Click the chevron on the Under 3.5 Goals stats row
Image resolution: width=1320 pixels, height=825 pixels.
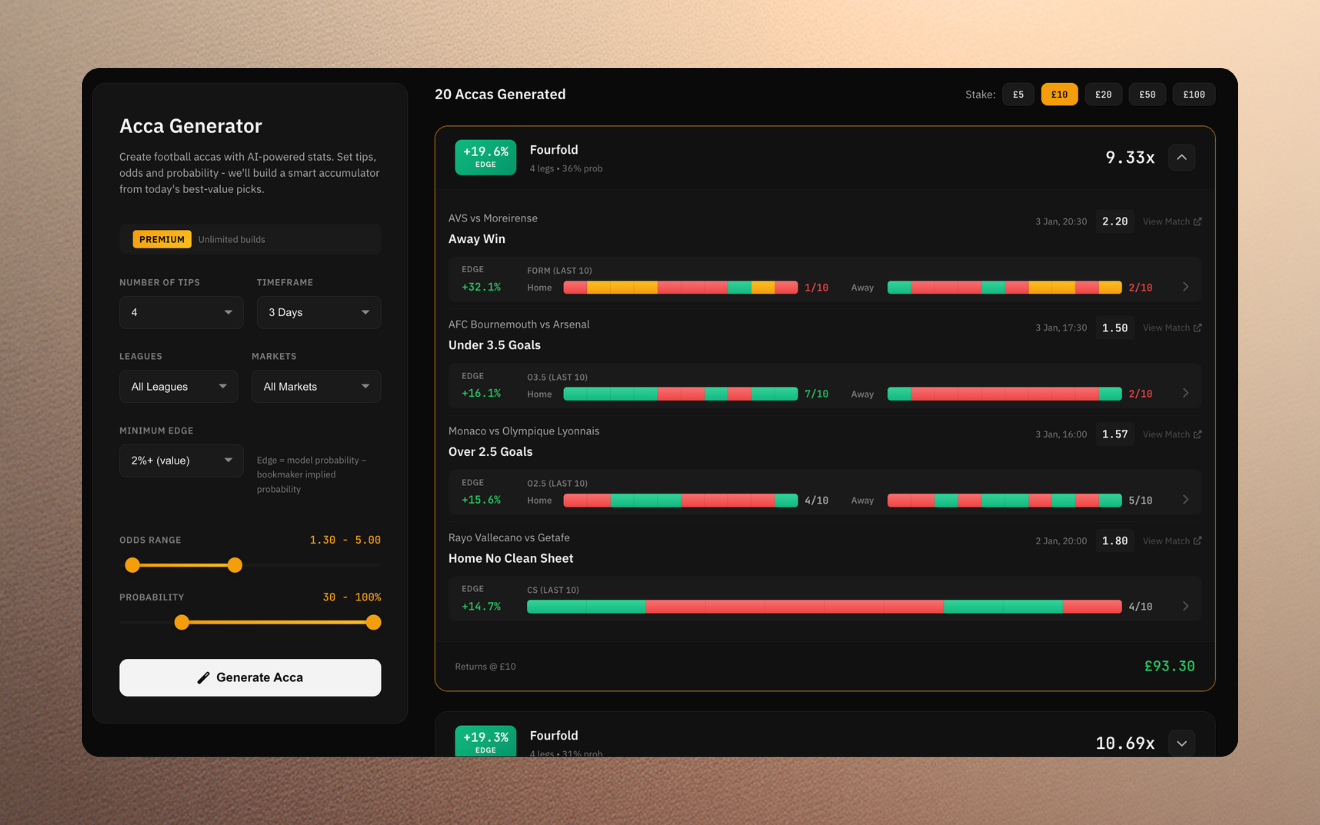1186,393
